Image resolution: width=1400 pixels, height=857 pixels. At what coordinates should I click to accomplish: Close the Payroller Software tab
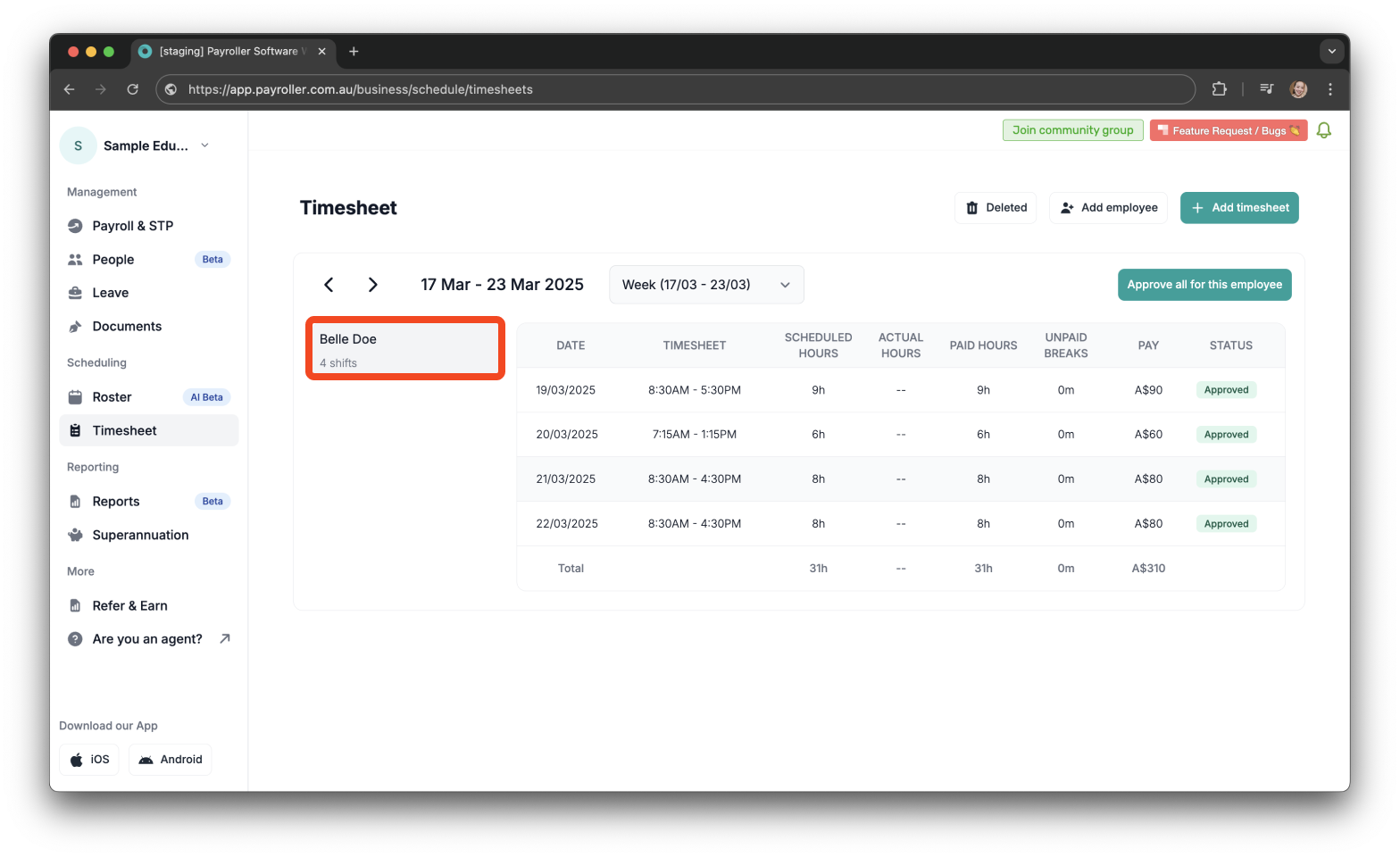coord(322,52)
